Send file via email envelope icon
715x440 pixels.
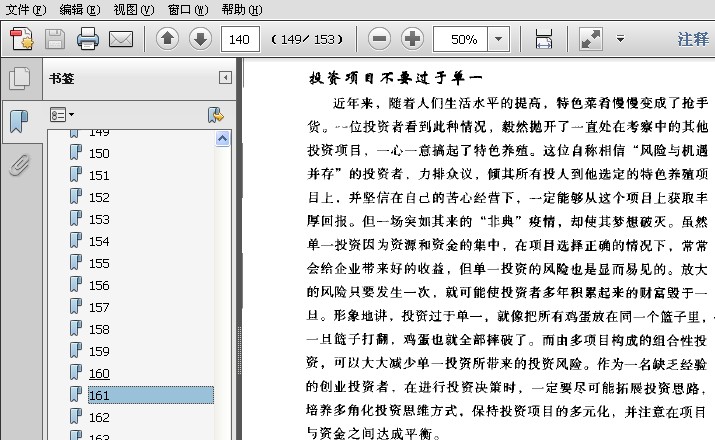(121, 39)
